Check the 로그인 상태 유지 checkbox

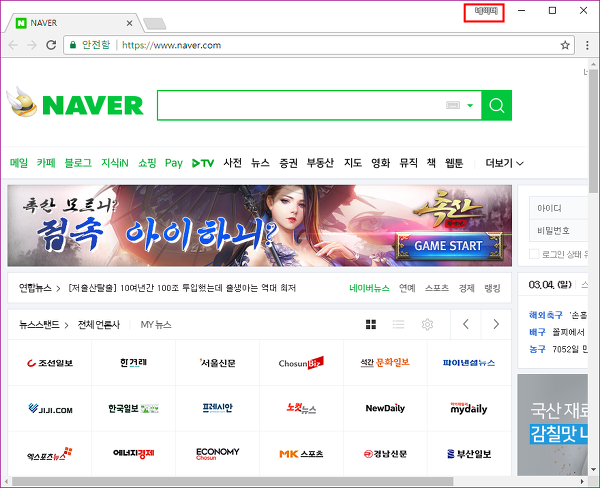pyautogui.click(x=534, y=254)
